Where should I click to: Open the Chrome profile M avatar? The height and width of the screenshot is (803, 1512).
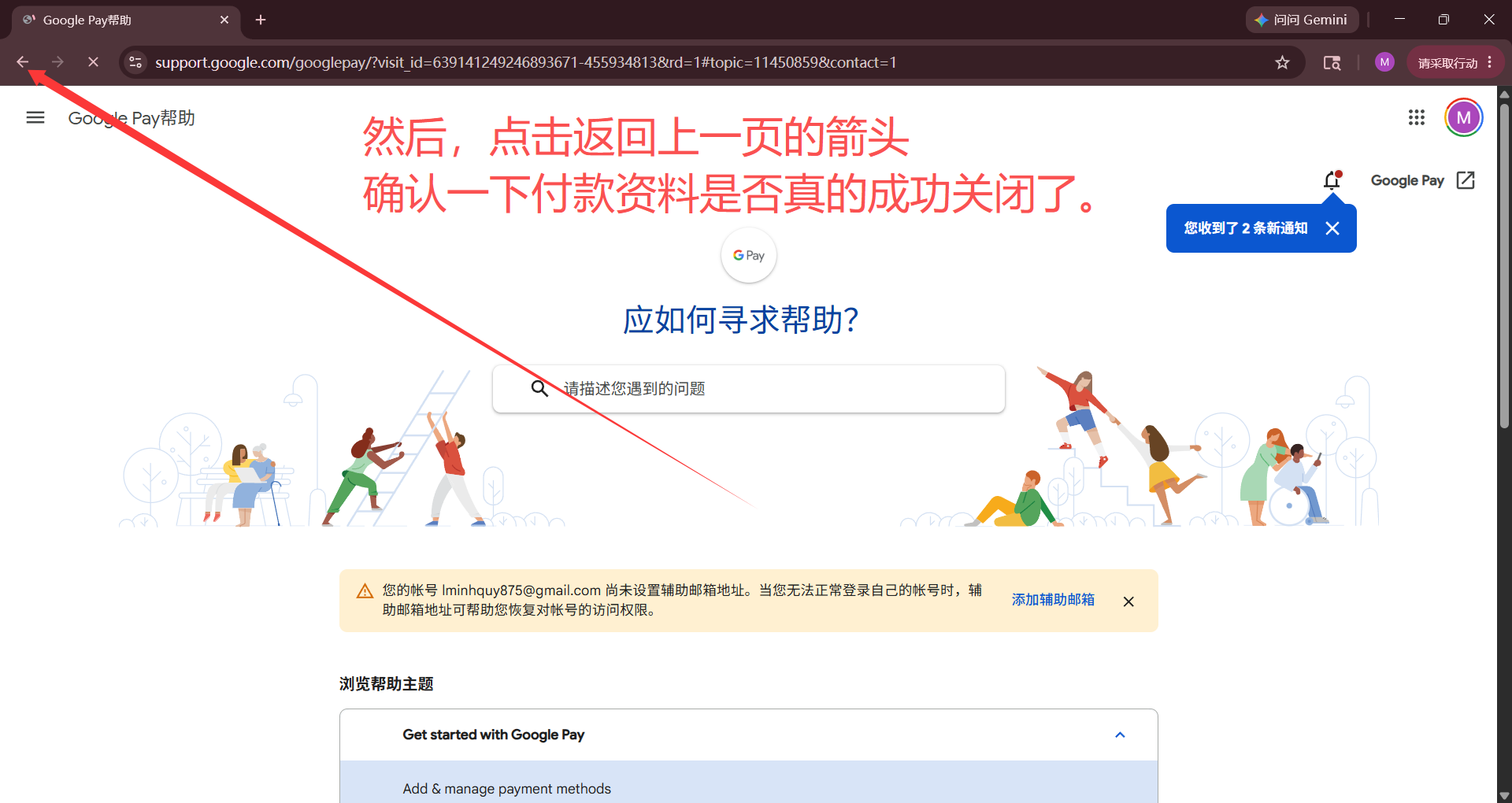1384,62
